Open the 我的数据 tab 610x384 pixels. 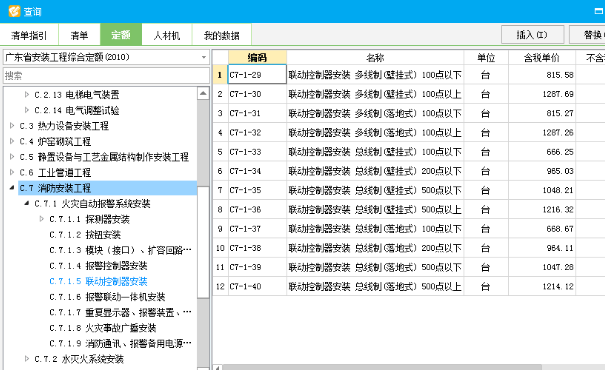click(221, 35)
